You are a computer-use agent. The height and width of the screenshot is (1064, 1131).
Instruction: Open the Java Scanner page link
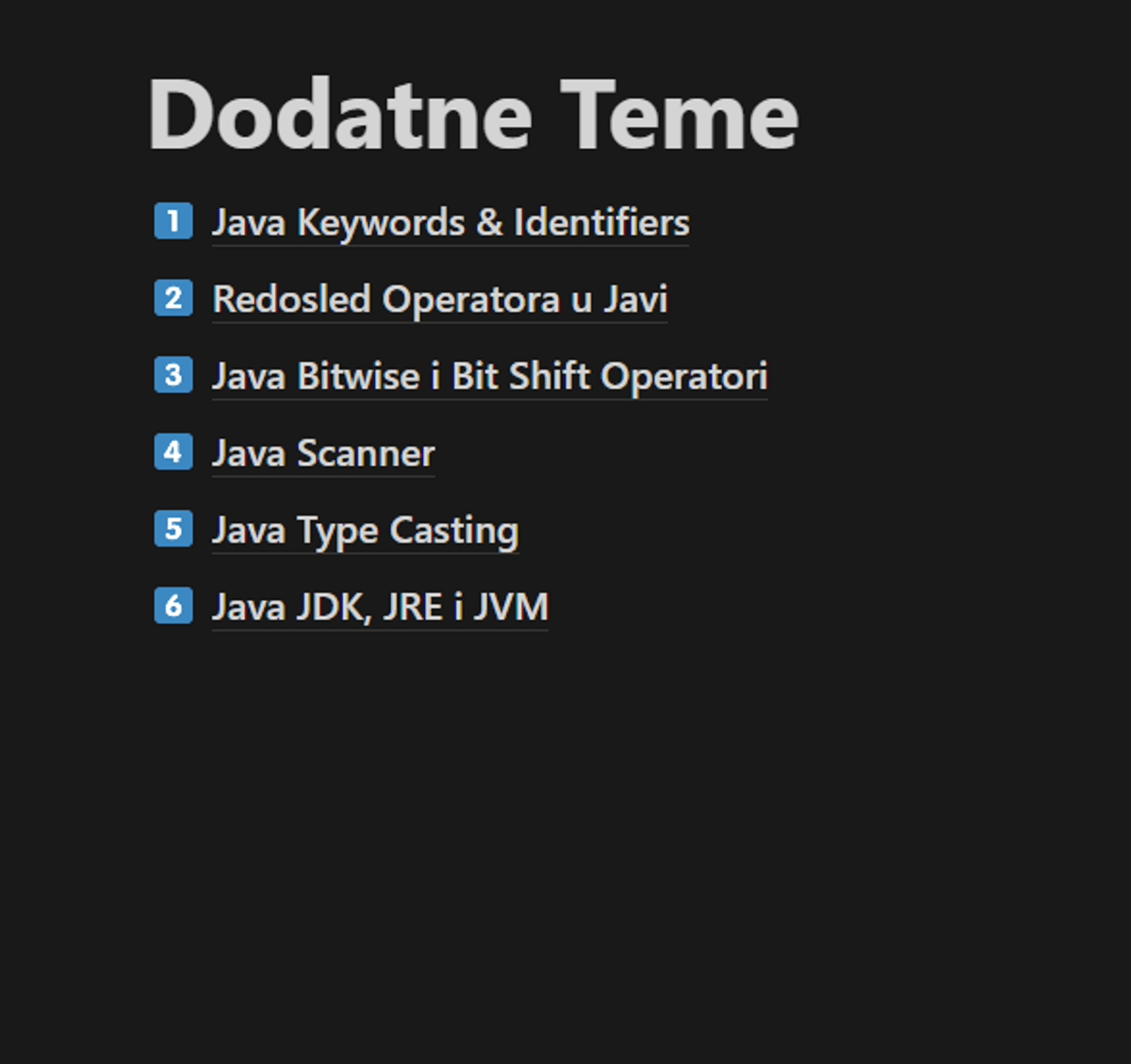322,454
